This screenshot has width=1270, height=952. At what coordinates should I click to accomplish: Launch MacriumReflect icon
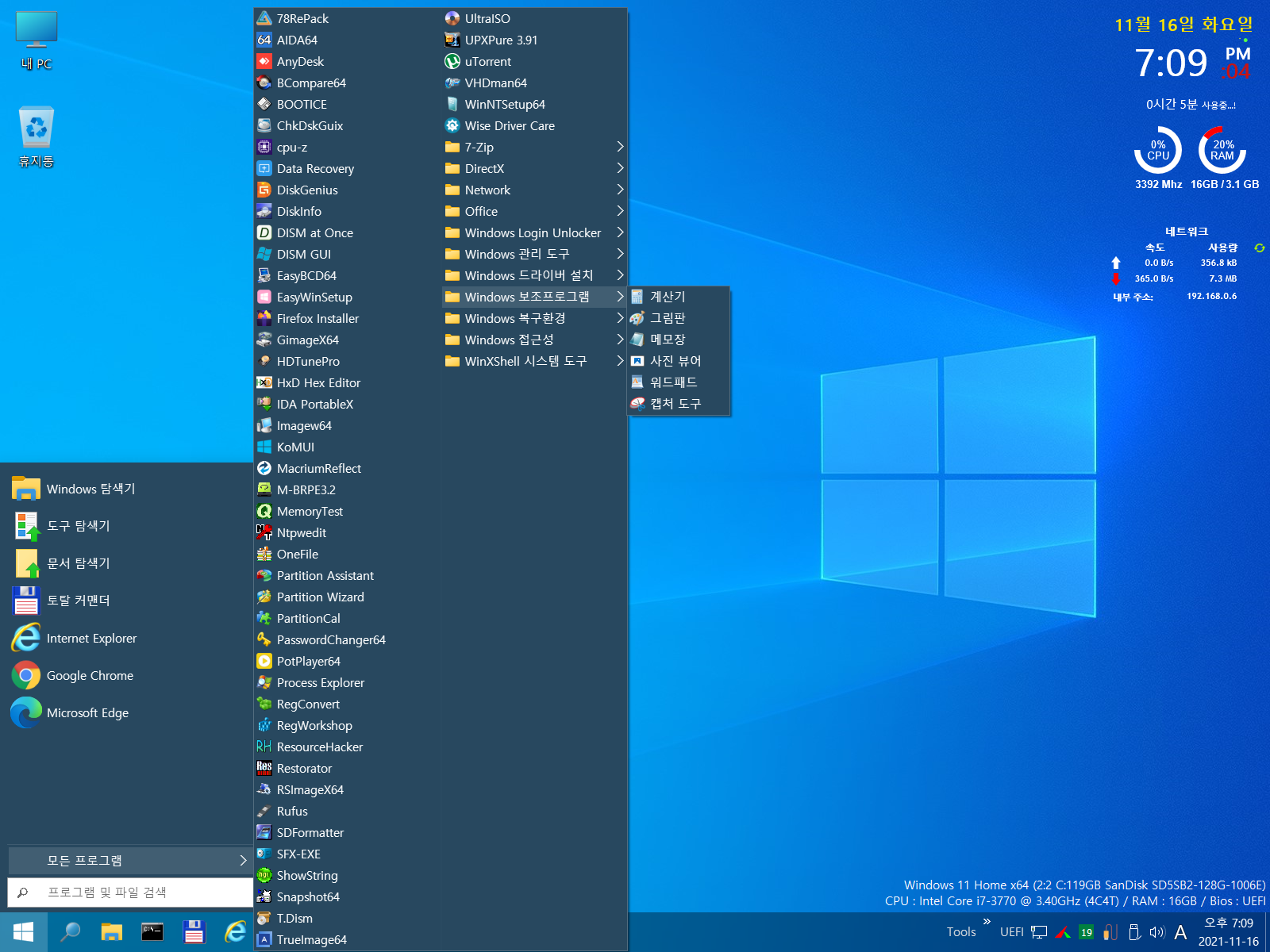[264, 468]
